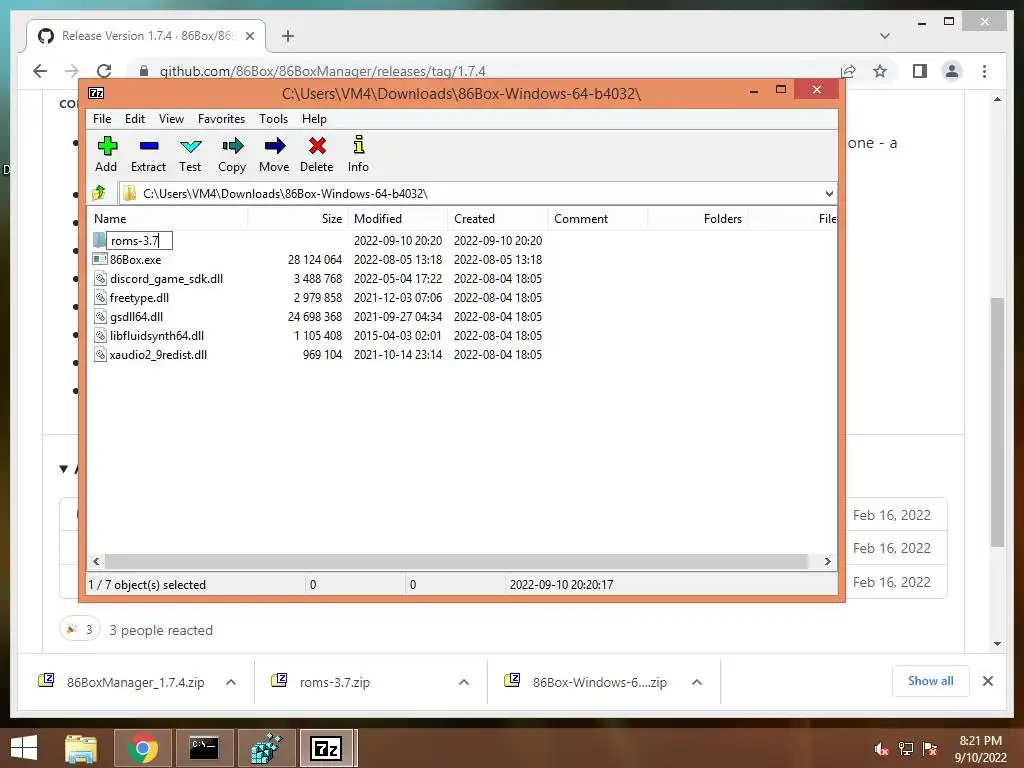
Task: Expand the 7-Zip address path dropdown
Action: tap(829, 194)
